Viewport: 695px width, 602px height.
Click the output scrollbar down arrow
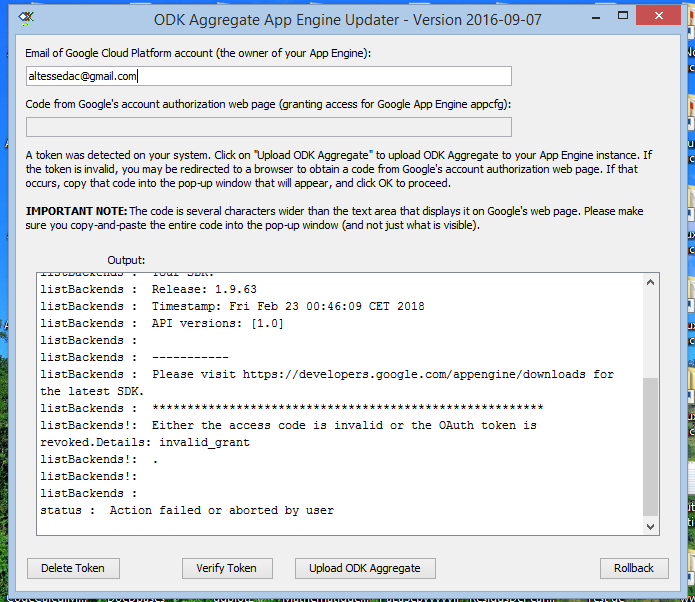650,527
